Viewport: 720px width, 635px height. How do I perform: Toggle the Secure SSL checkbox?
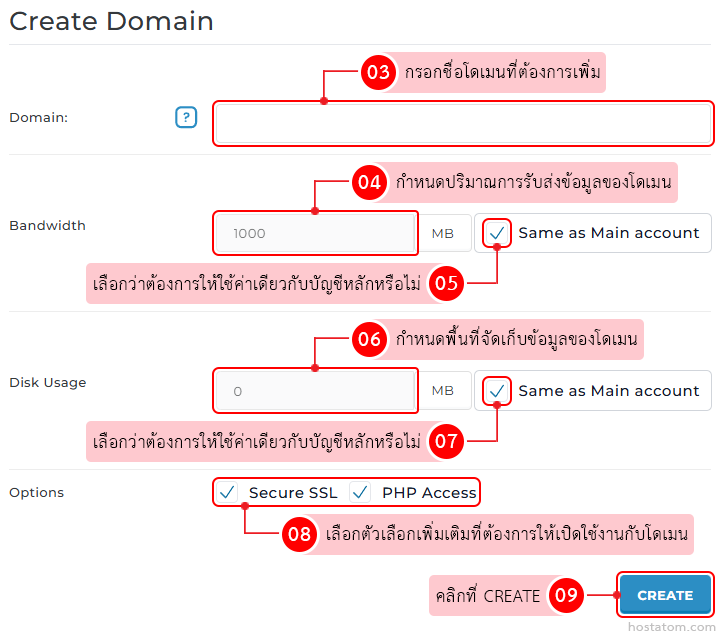(x=227, y=492)
